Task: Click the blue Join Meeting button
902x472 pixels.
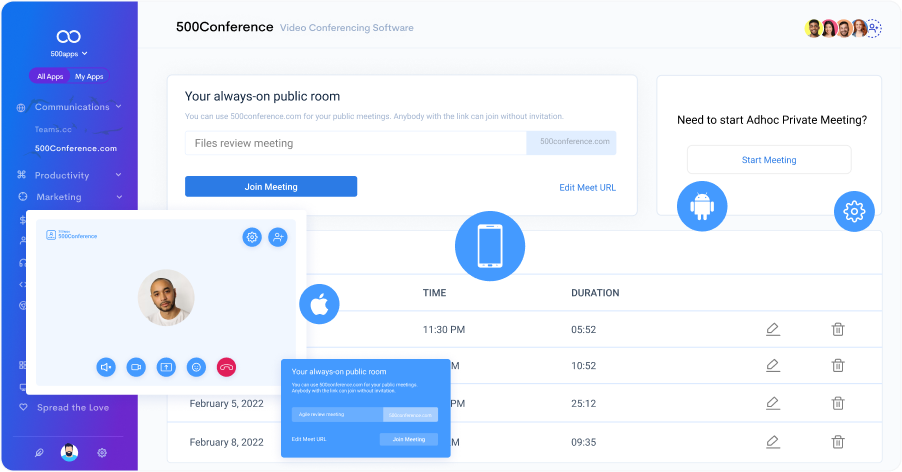Action: pyautogui.click(x=271, y=187)
